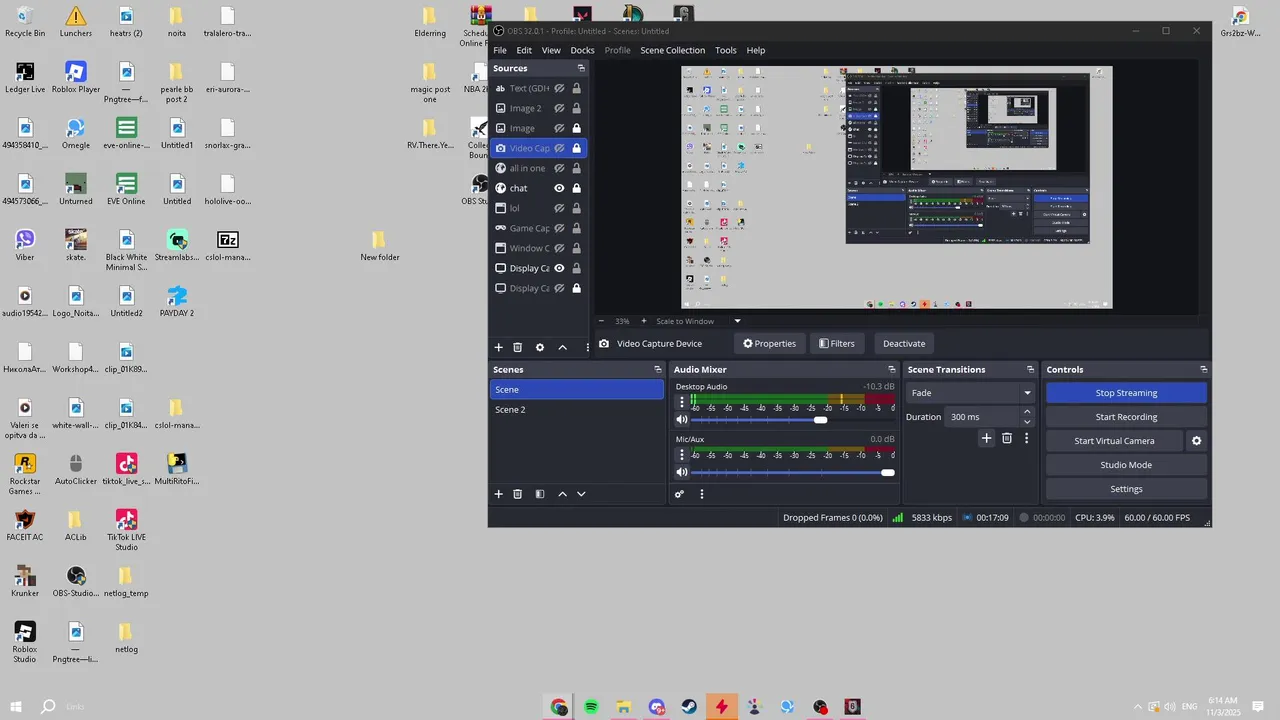Open Chrome from the taskbar
Screen dimensions: 1280x720
(x=559, y=707)
